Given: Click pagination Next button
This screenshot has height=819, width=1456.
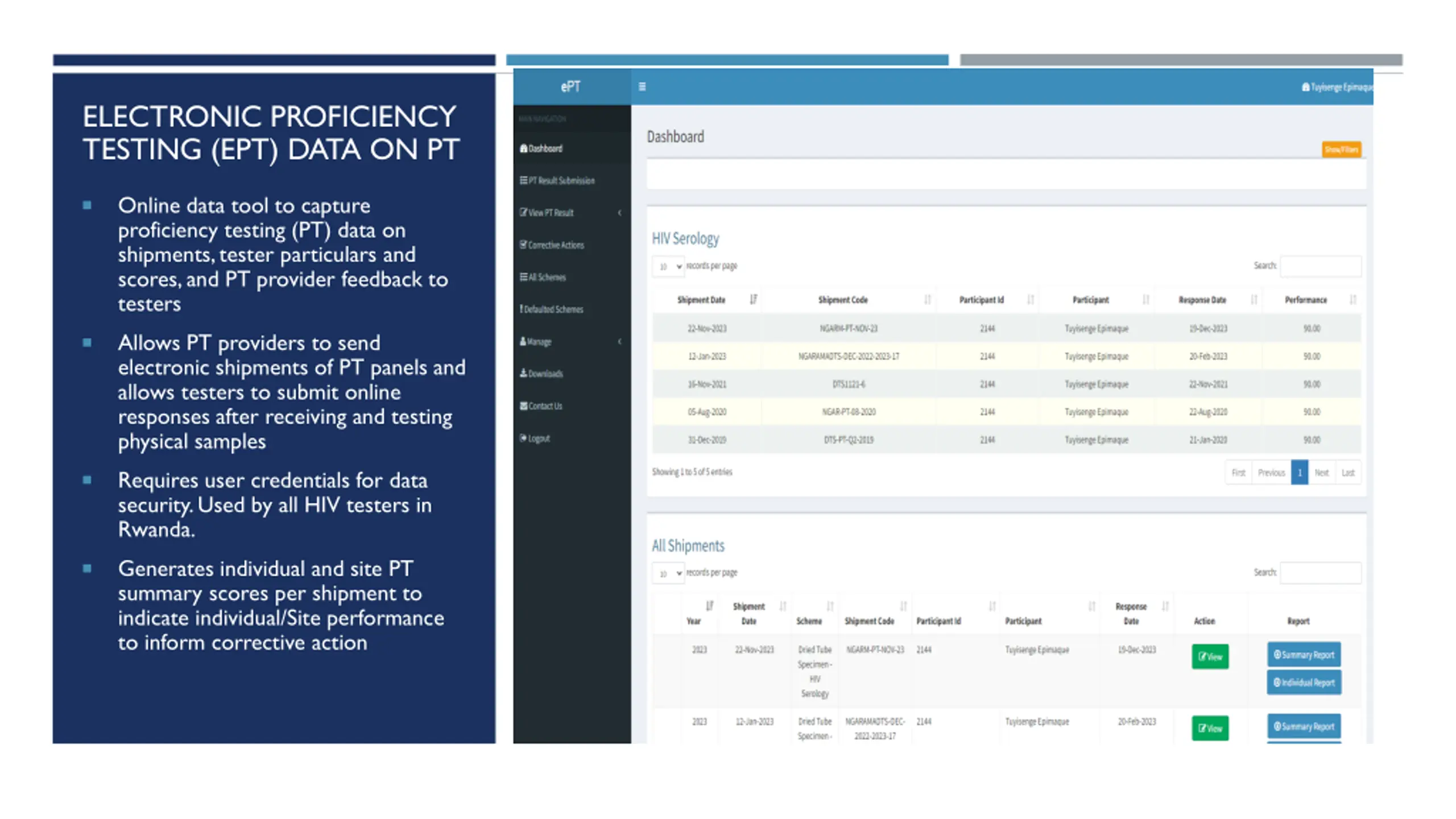Looking at the screenshot, I should click(1322, 473).
